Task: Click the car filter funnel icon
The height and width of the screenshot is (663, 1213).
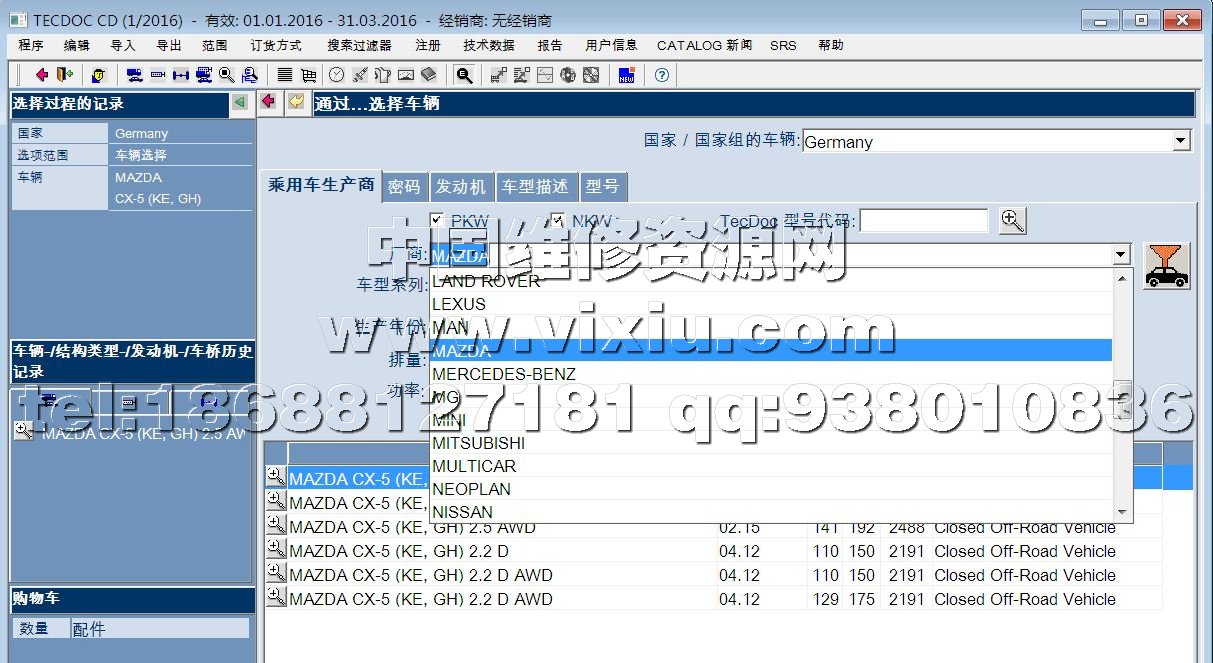Action: 1167,266
